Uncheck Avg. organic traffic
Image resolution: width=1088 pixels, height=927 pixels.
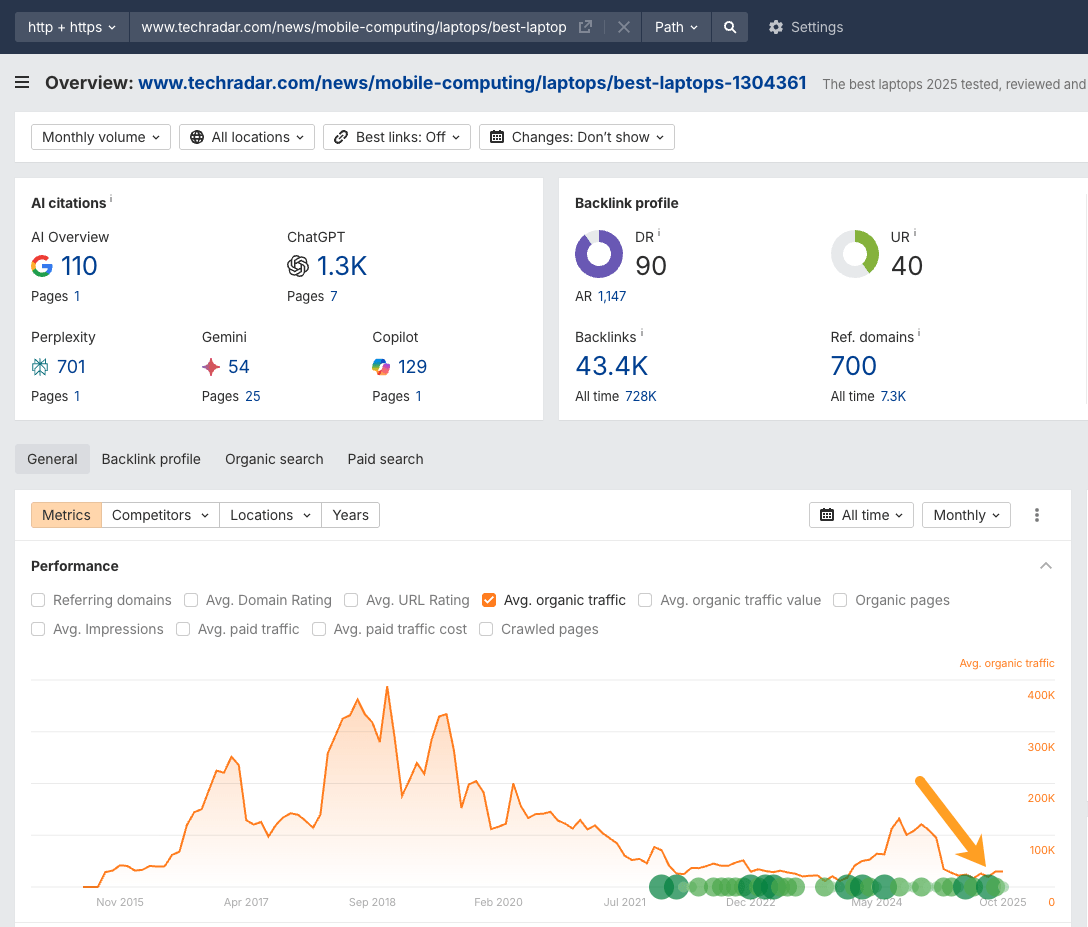pos(488,600)
